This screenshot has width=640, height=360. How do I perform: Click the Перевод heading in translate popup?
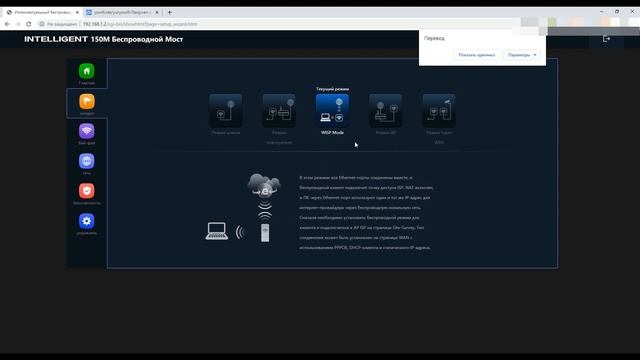tap(434, 38)
